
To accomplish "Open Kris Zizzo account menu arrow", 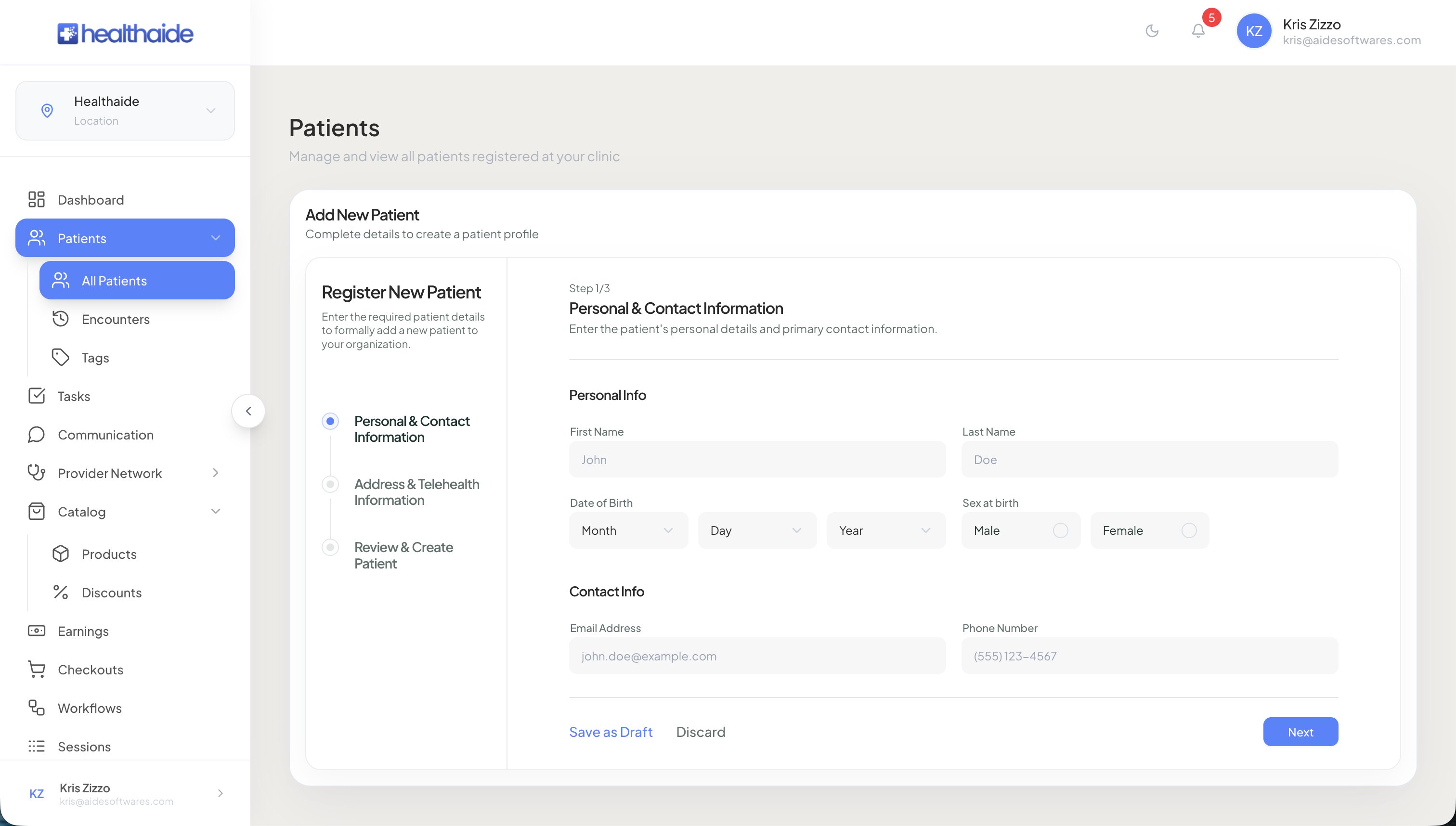I will coord(220,793).
